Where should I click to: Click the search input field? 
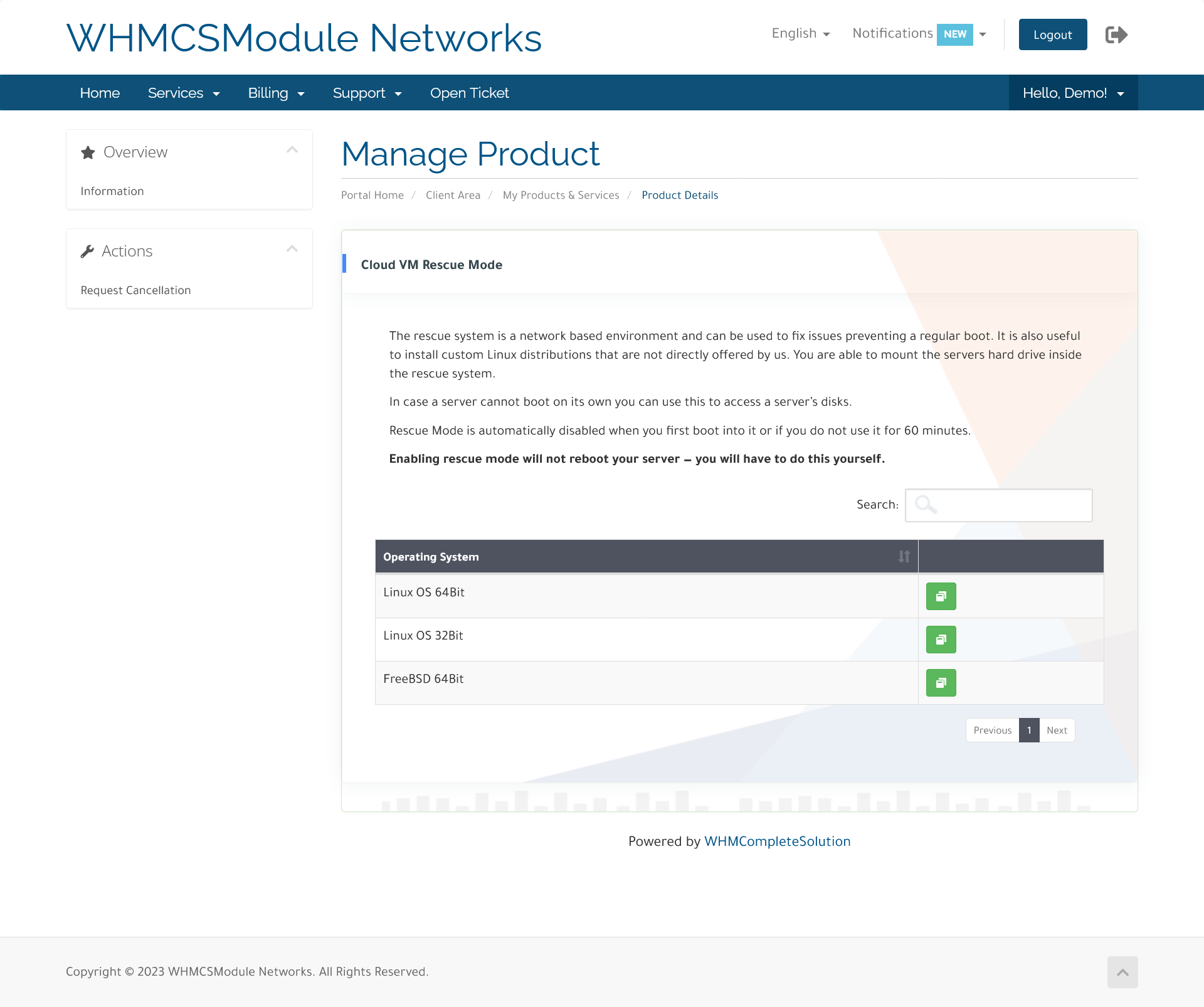[x=998, y=504]
